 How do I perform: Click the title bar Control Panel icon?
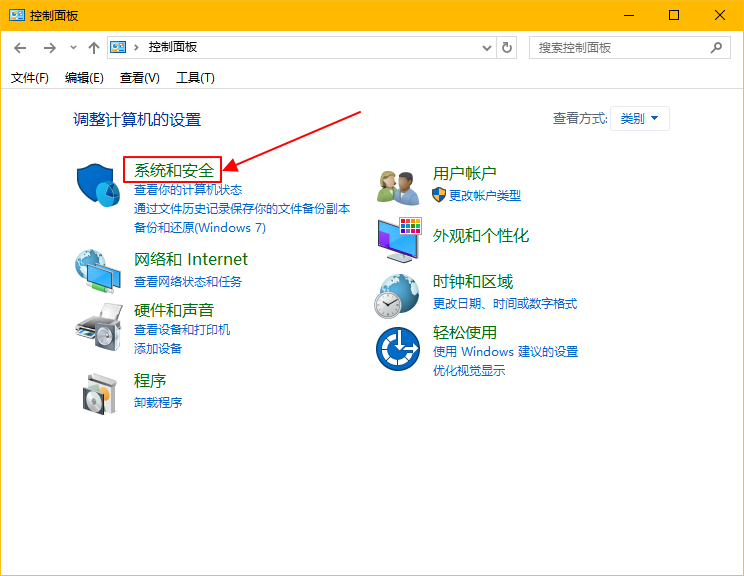coord(17,15)
